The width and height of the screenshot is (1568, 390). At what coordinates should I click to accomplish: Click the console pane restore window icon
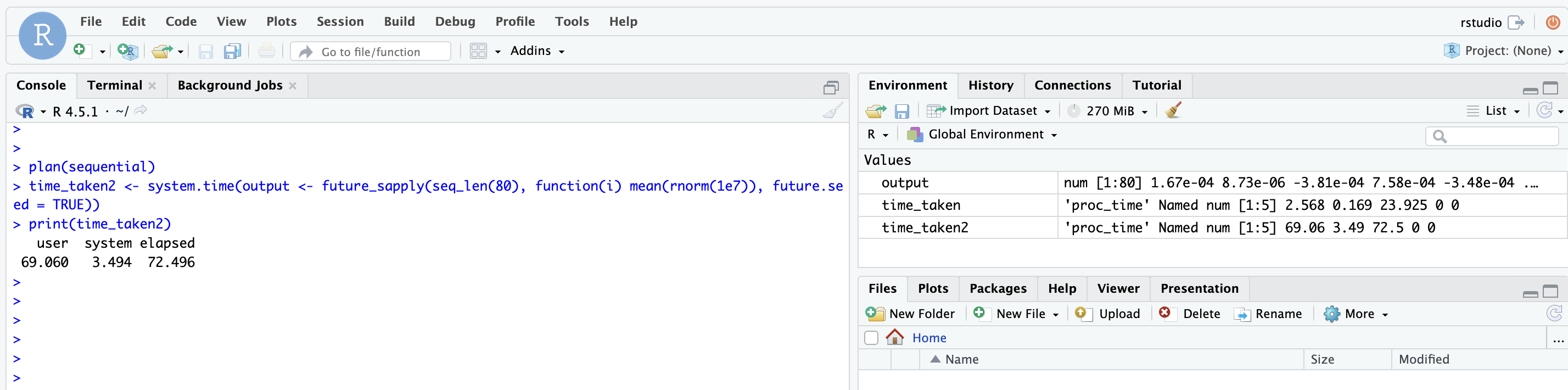click(831, 88)
